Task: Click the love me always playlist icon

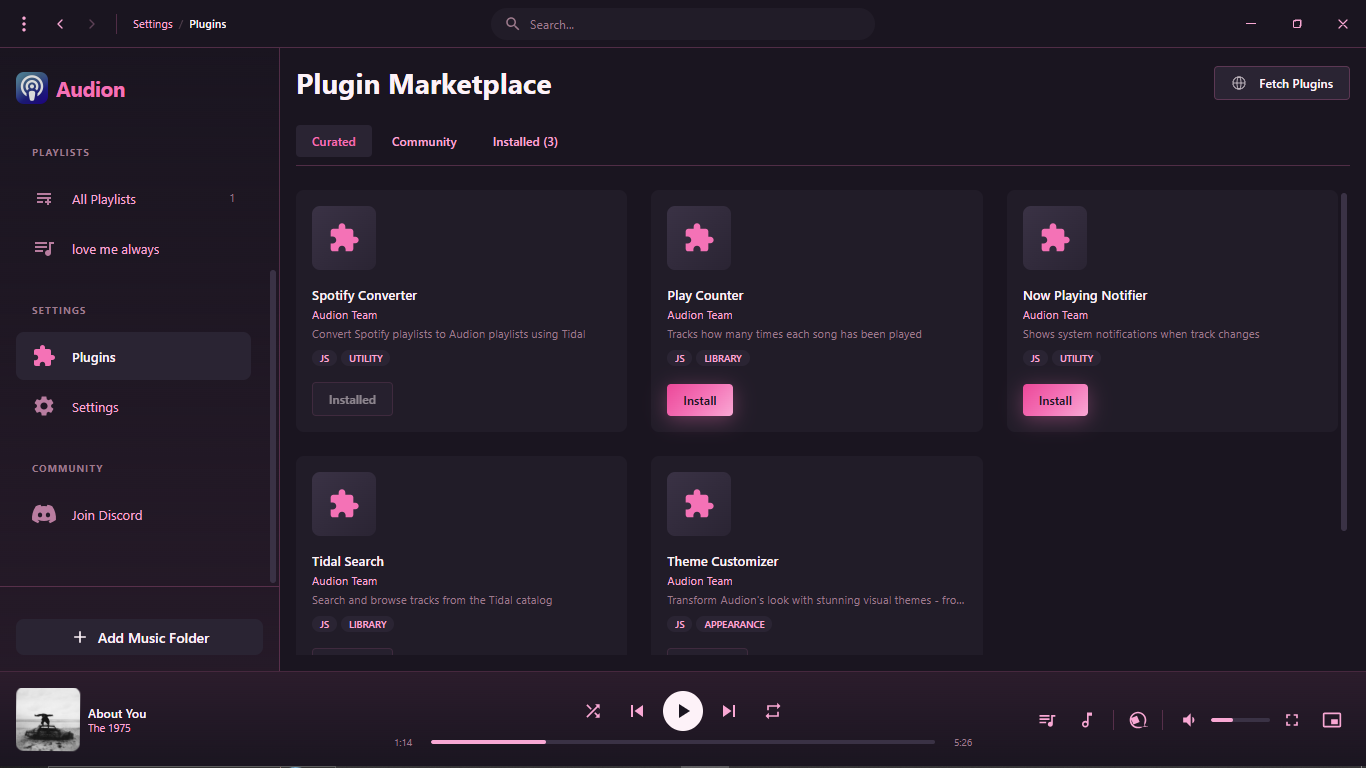Action: pos(44,249)
